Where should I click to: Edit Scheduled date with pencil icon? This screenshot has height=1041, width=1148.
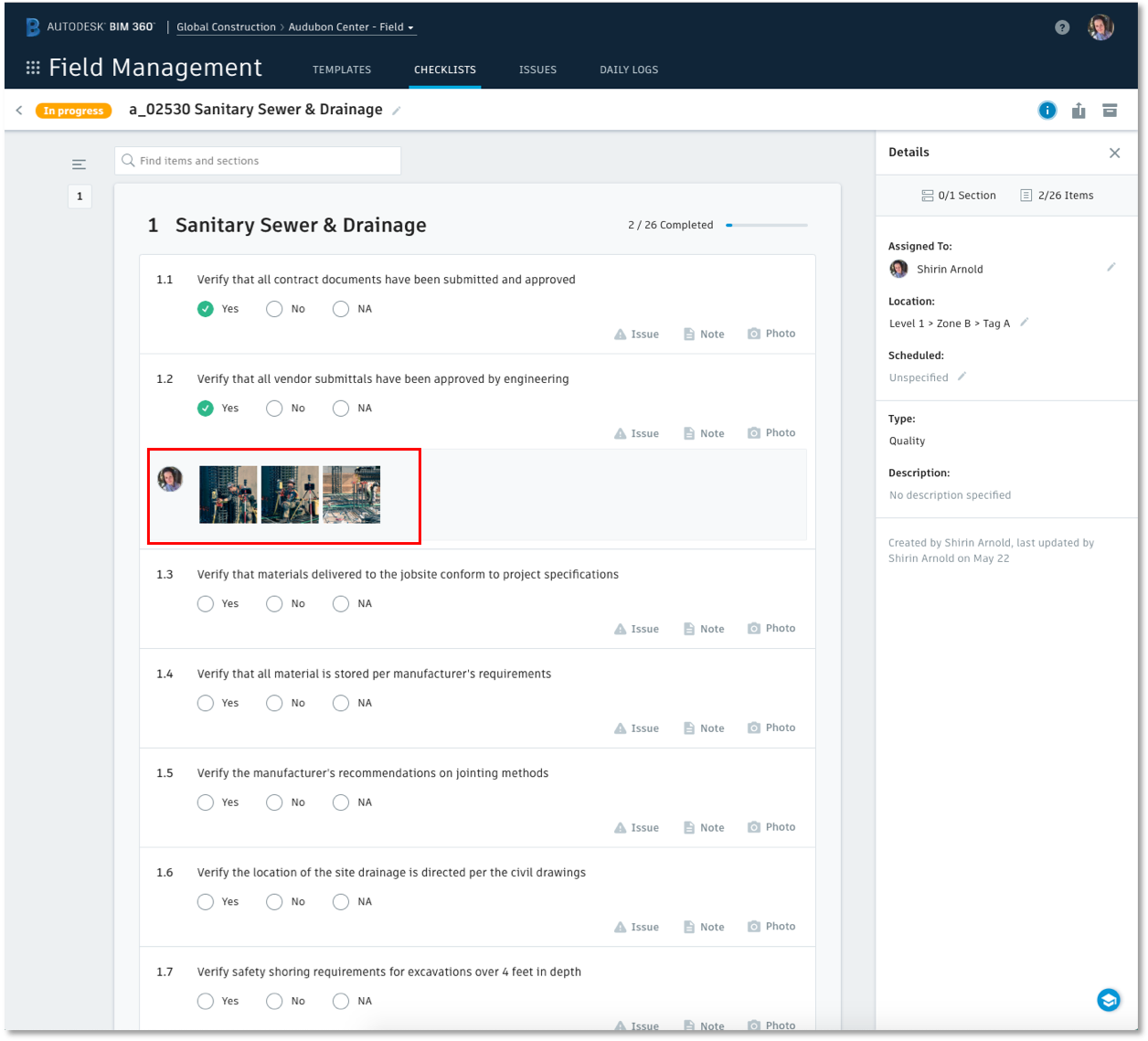962,376
